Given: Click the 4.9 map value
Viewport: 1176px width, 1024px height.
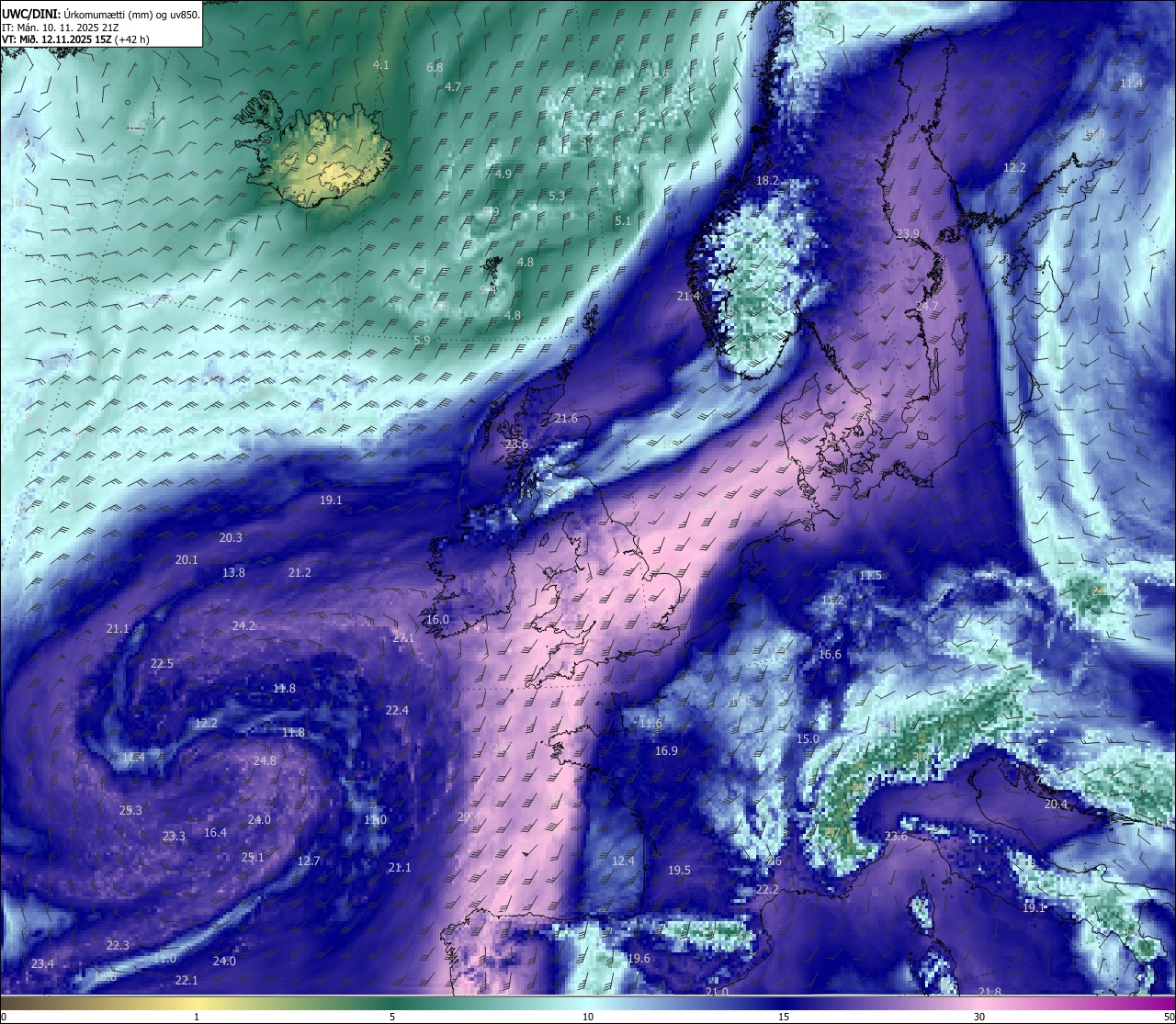Looking at the screenshot, I should (x=503, y=174).
